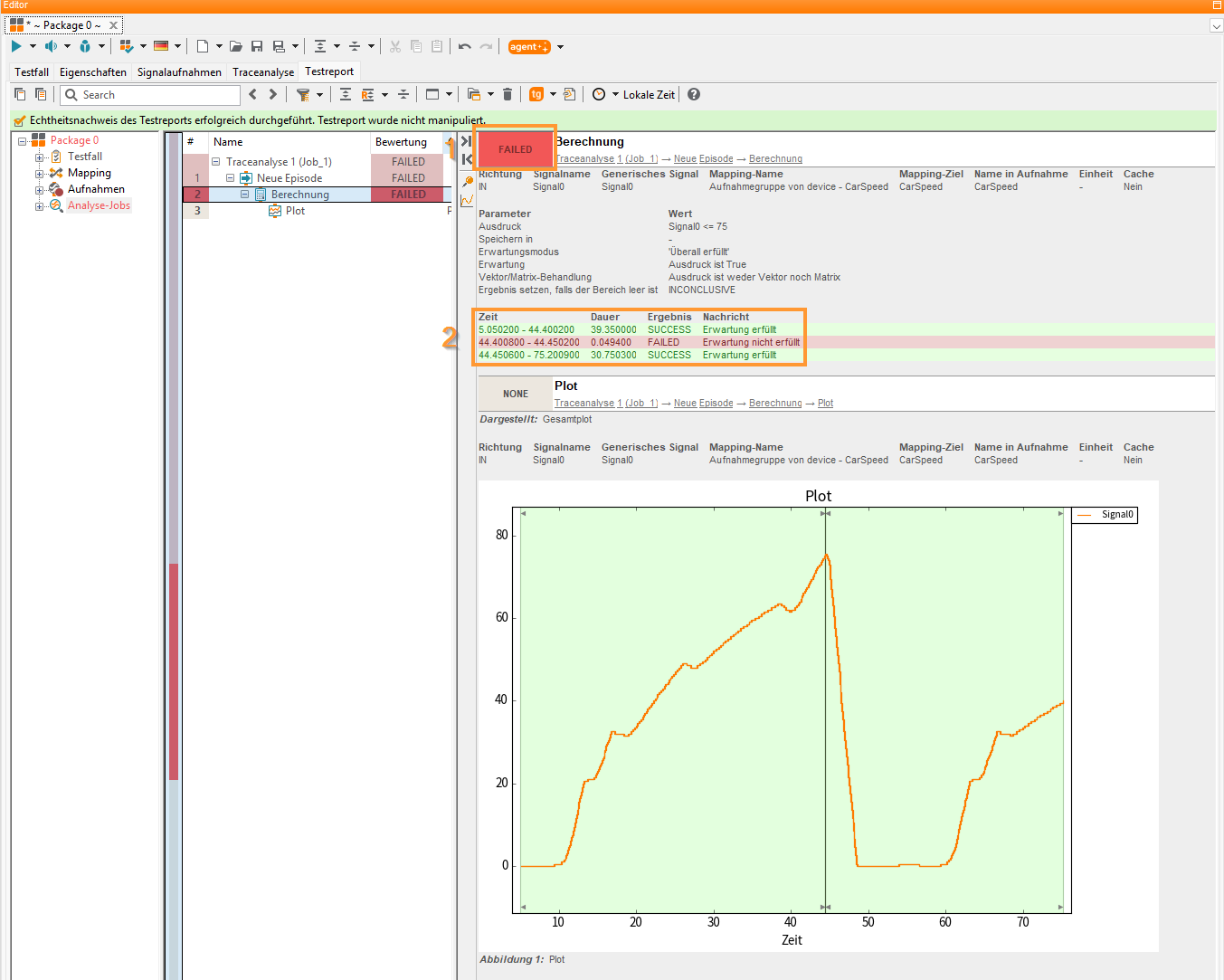The height and width of the screenshot is (980, 1224).
Task: Open the Signalaufnahmen tab
Action: coord(179,71)
